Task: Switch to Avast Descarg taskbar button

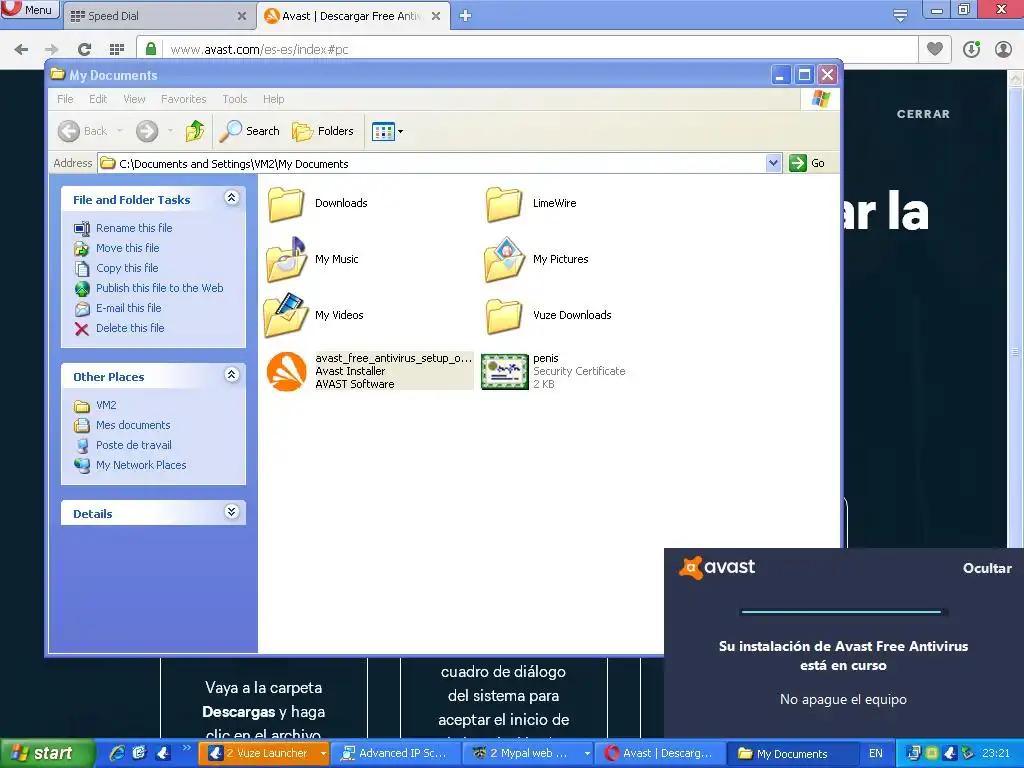Action: click(660, 754)
